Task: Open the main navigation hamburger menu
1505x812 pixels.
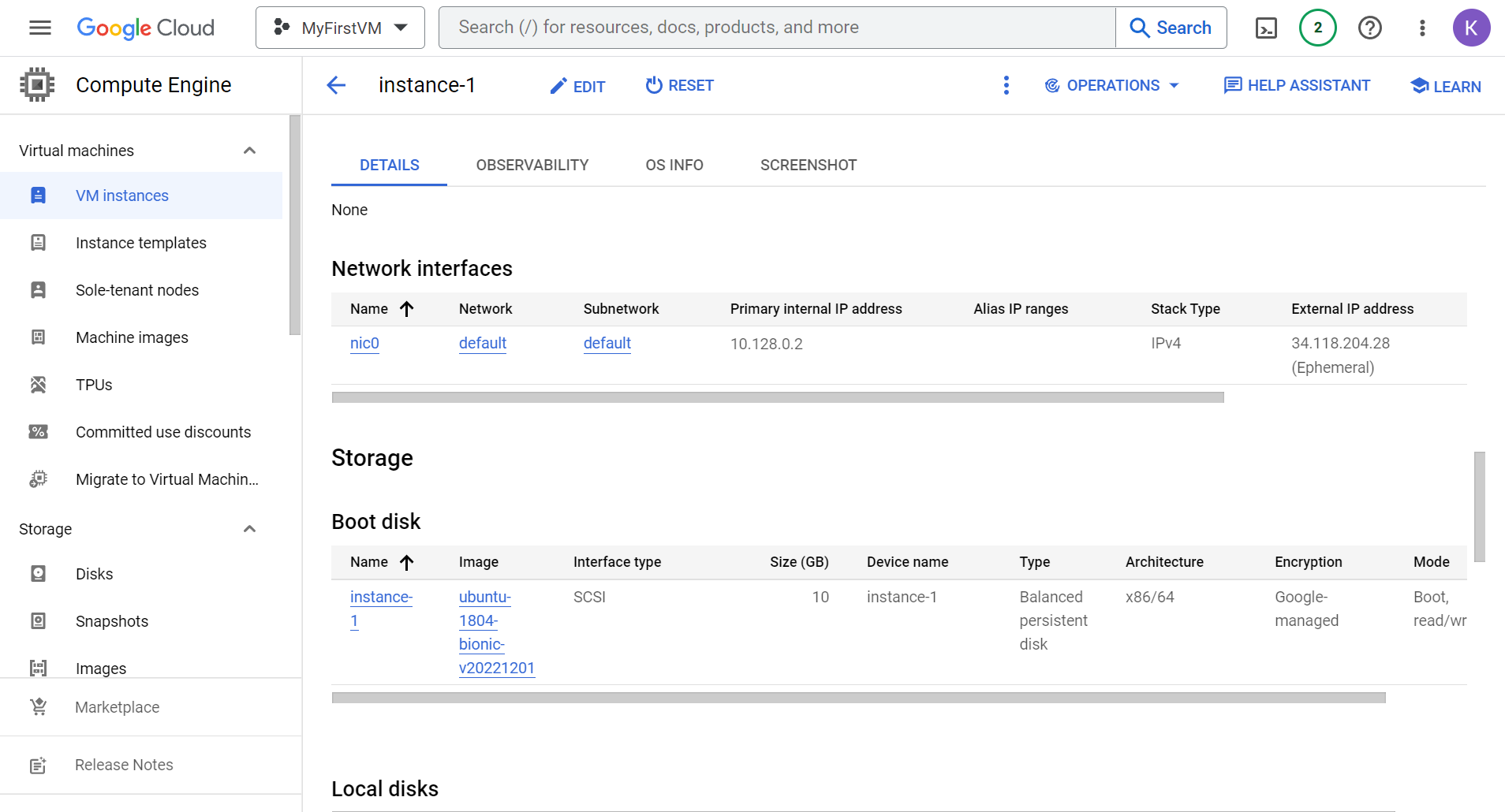Action: click(x=39, y=28)
